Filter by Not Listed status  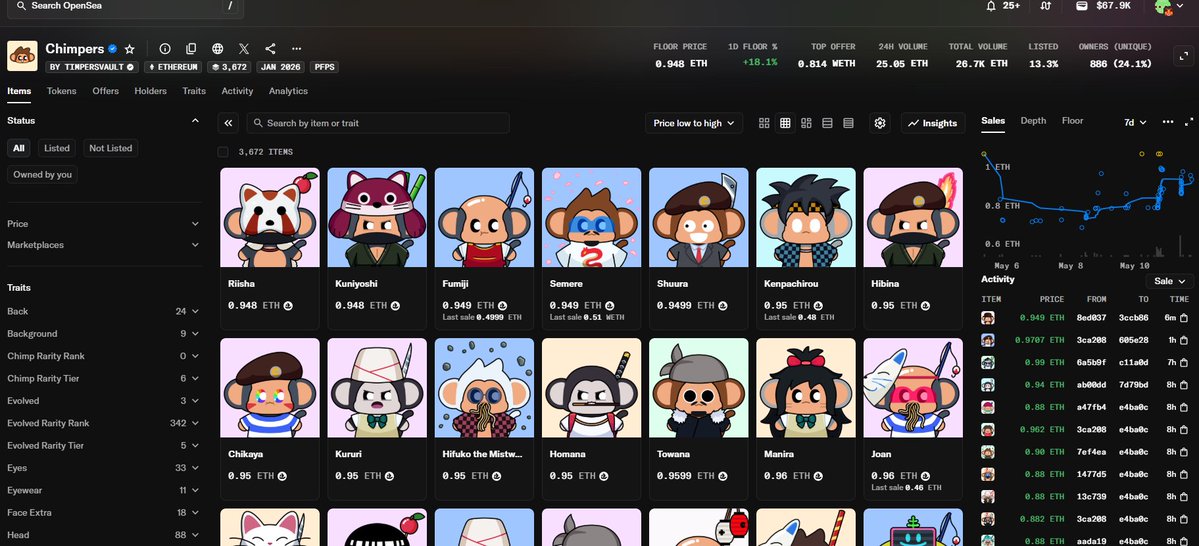click(110, 148)
